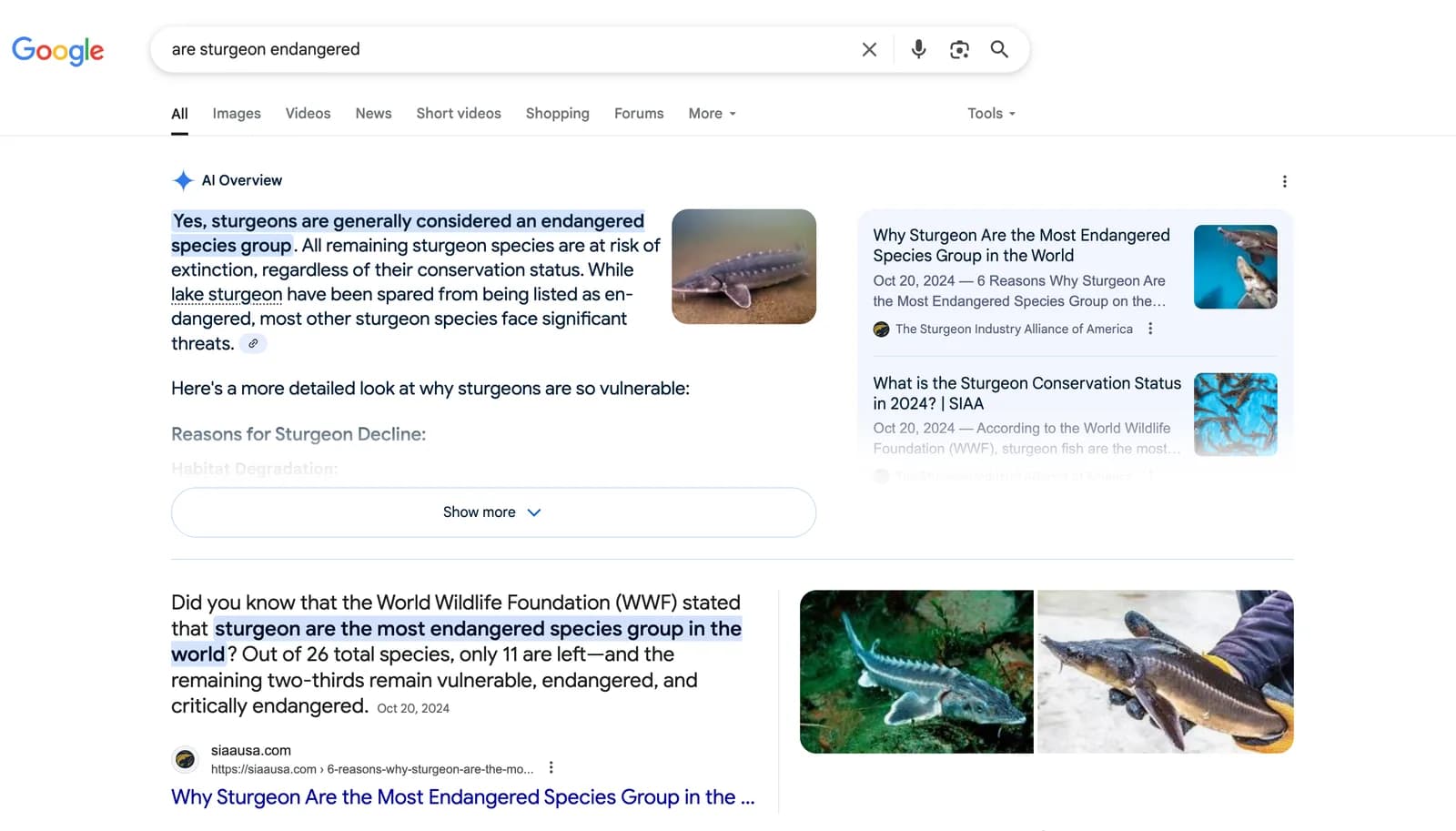Open Google Lens image search icon
Screen dimensions: 1456x831
[x=959, y=49]
